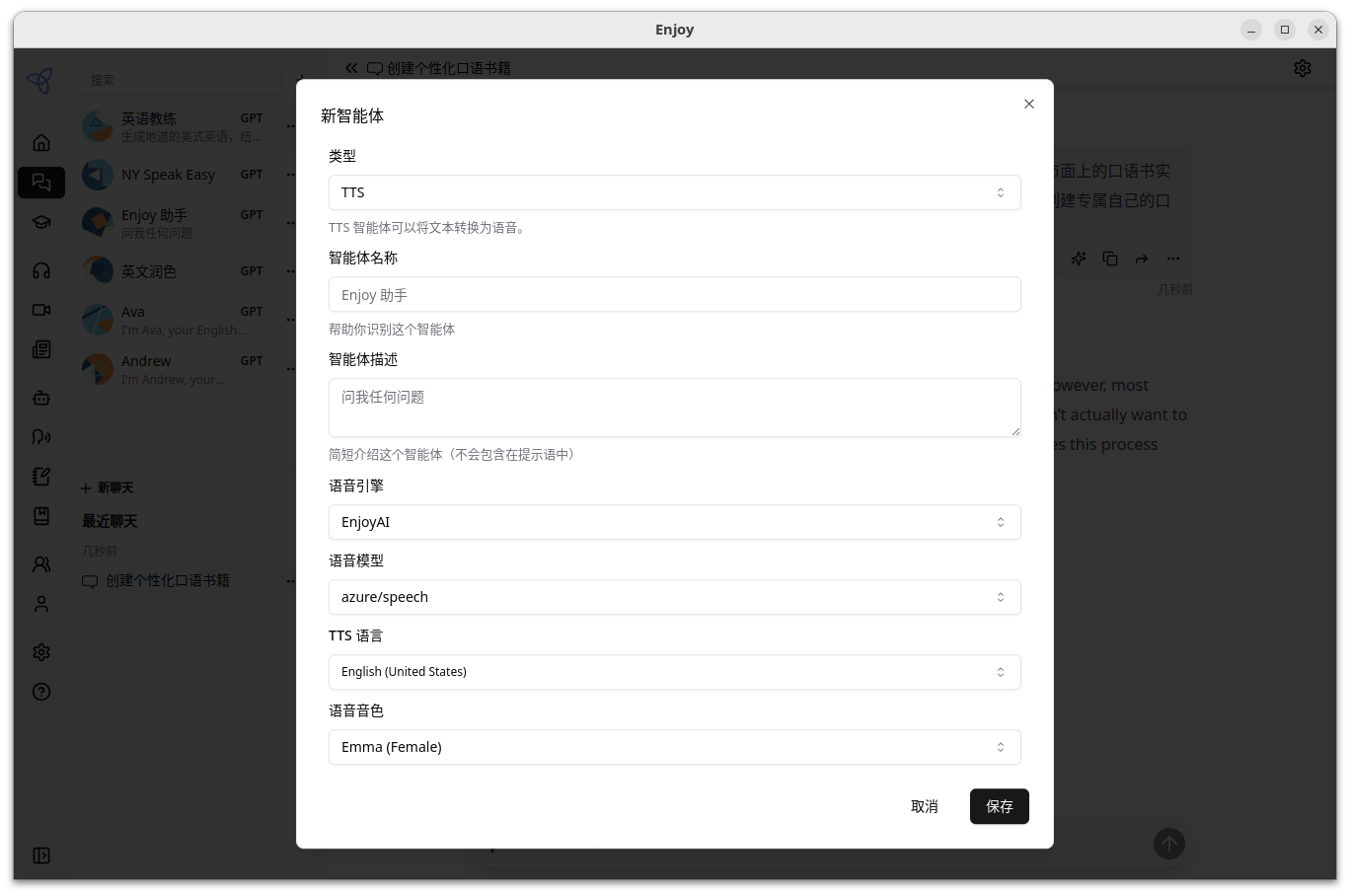Viewport: 1350px width, 896px height.
Task: Open the Community (users) section
Action: click(40, 563)
